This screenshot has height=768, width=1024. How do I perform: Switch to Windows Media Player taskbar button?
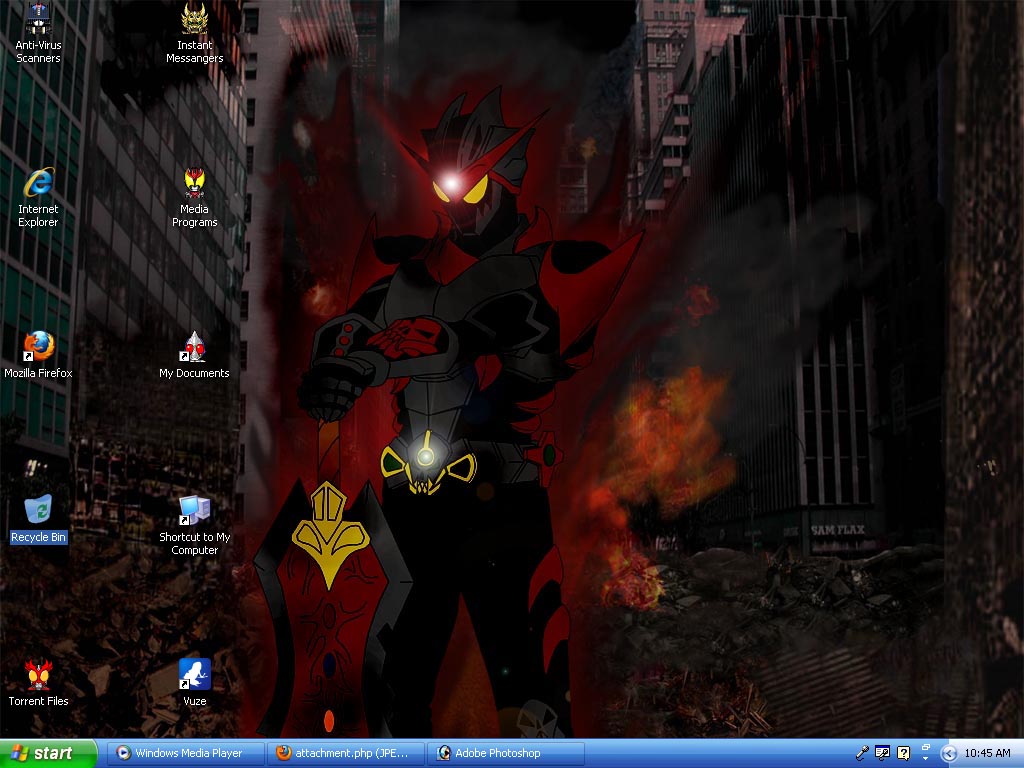tap(186, 753)
